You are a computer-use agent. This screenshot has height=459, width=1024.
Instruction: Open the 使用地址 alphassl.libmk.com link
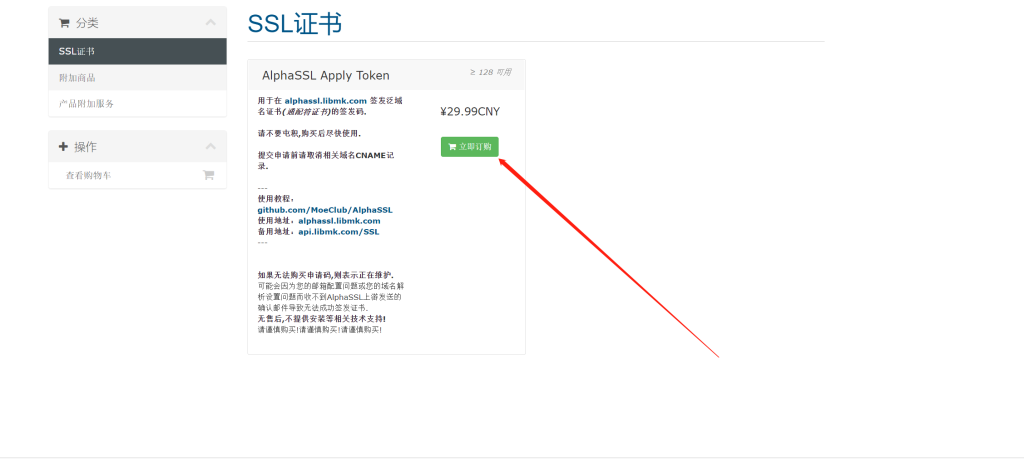(339, 221)
